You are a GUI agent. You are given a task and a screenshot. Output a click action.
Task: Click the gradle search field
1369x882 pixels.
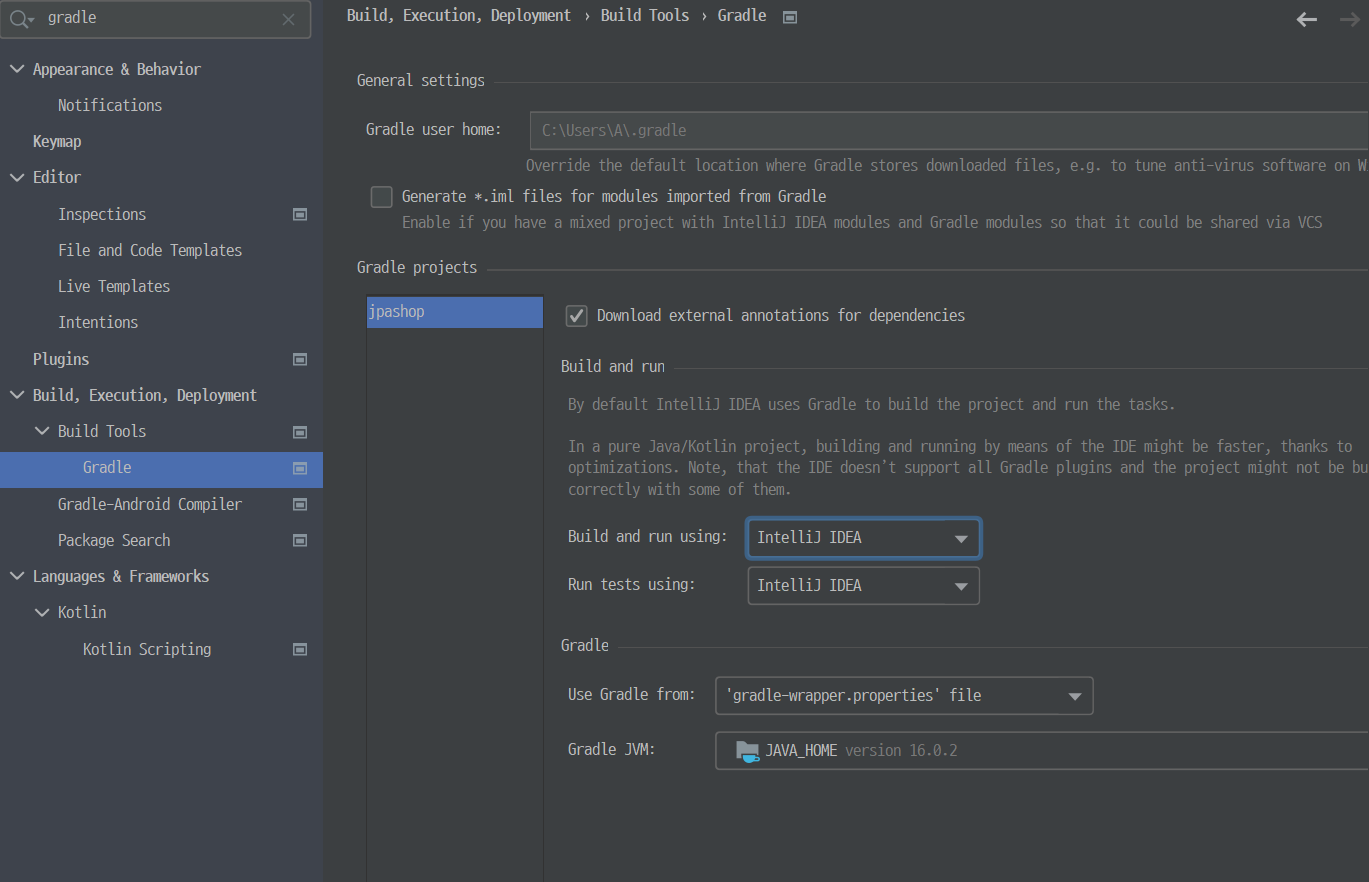point(156,19)
